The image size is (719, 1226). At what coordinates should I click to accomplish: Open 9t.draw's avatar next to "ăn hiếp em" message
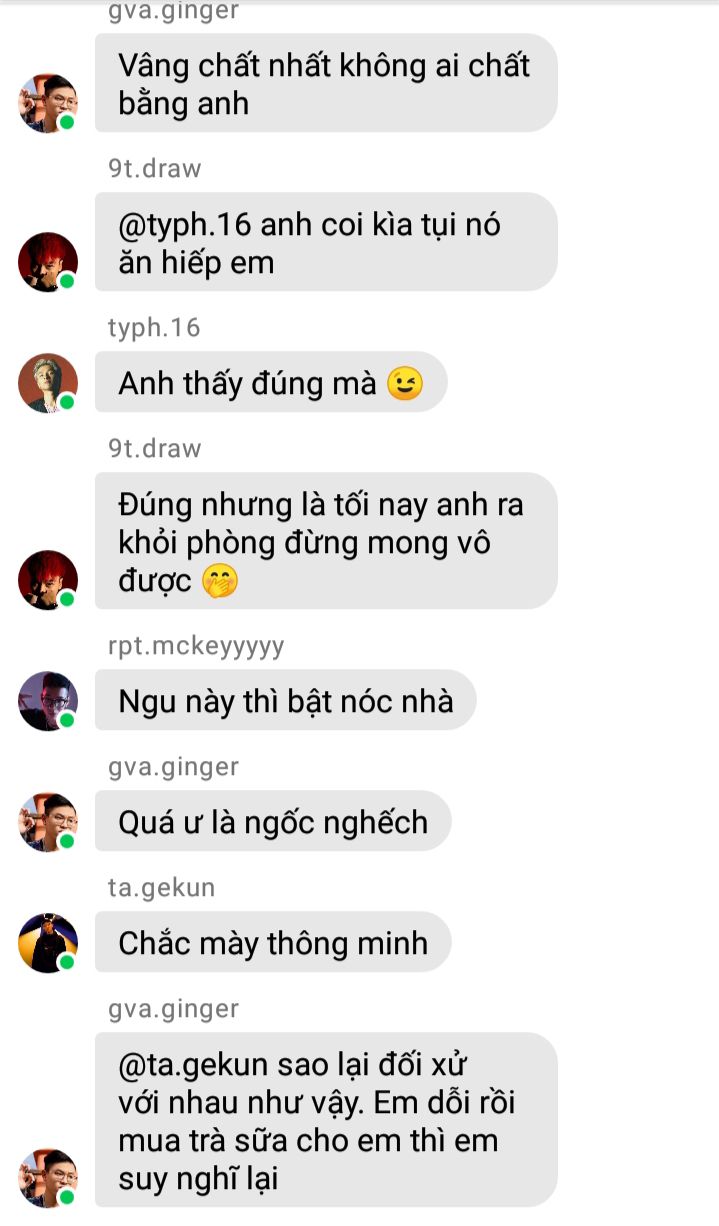point(48,262)
